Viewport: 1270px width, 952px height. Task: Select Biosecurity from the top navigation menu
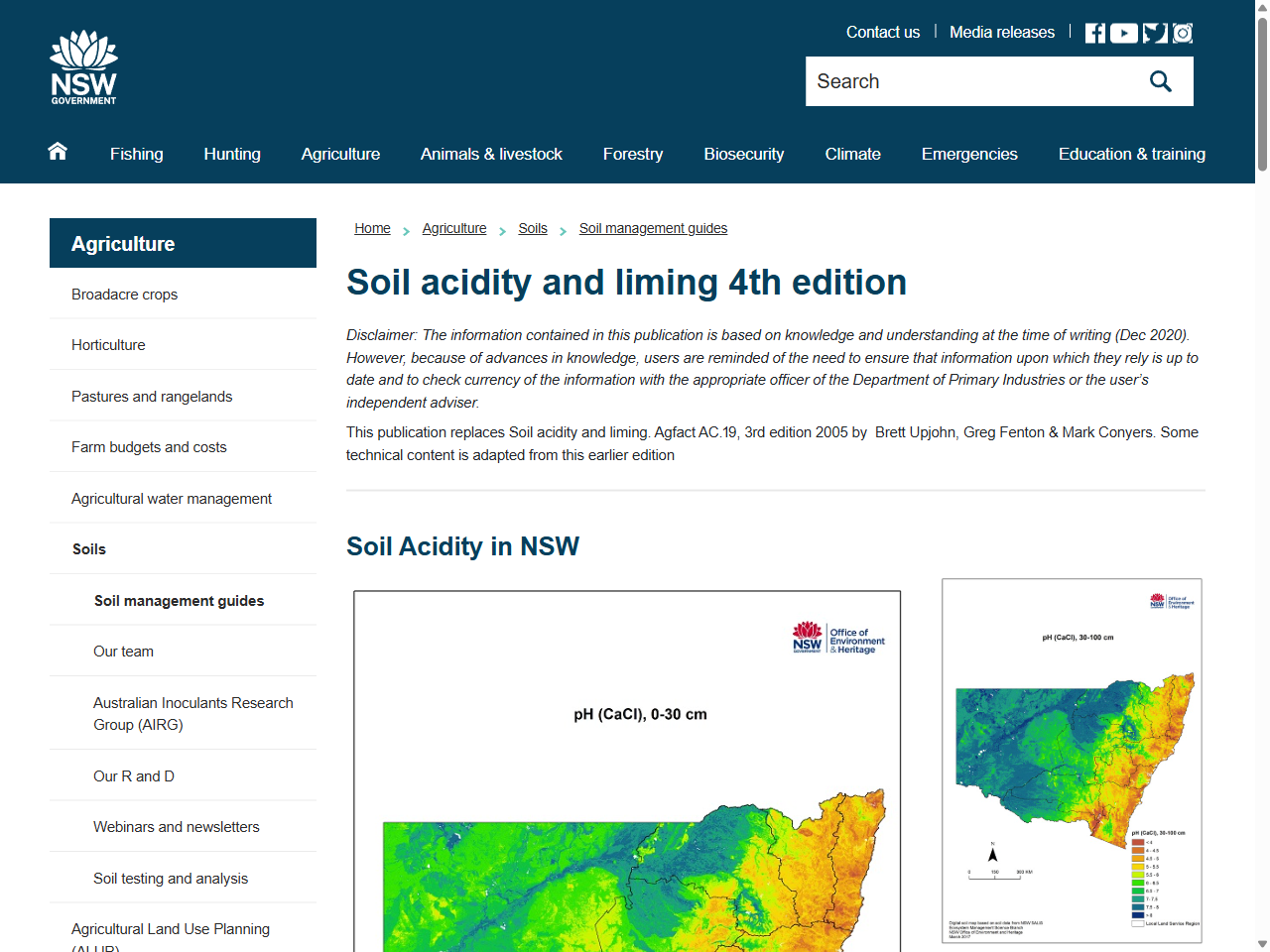744,154
